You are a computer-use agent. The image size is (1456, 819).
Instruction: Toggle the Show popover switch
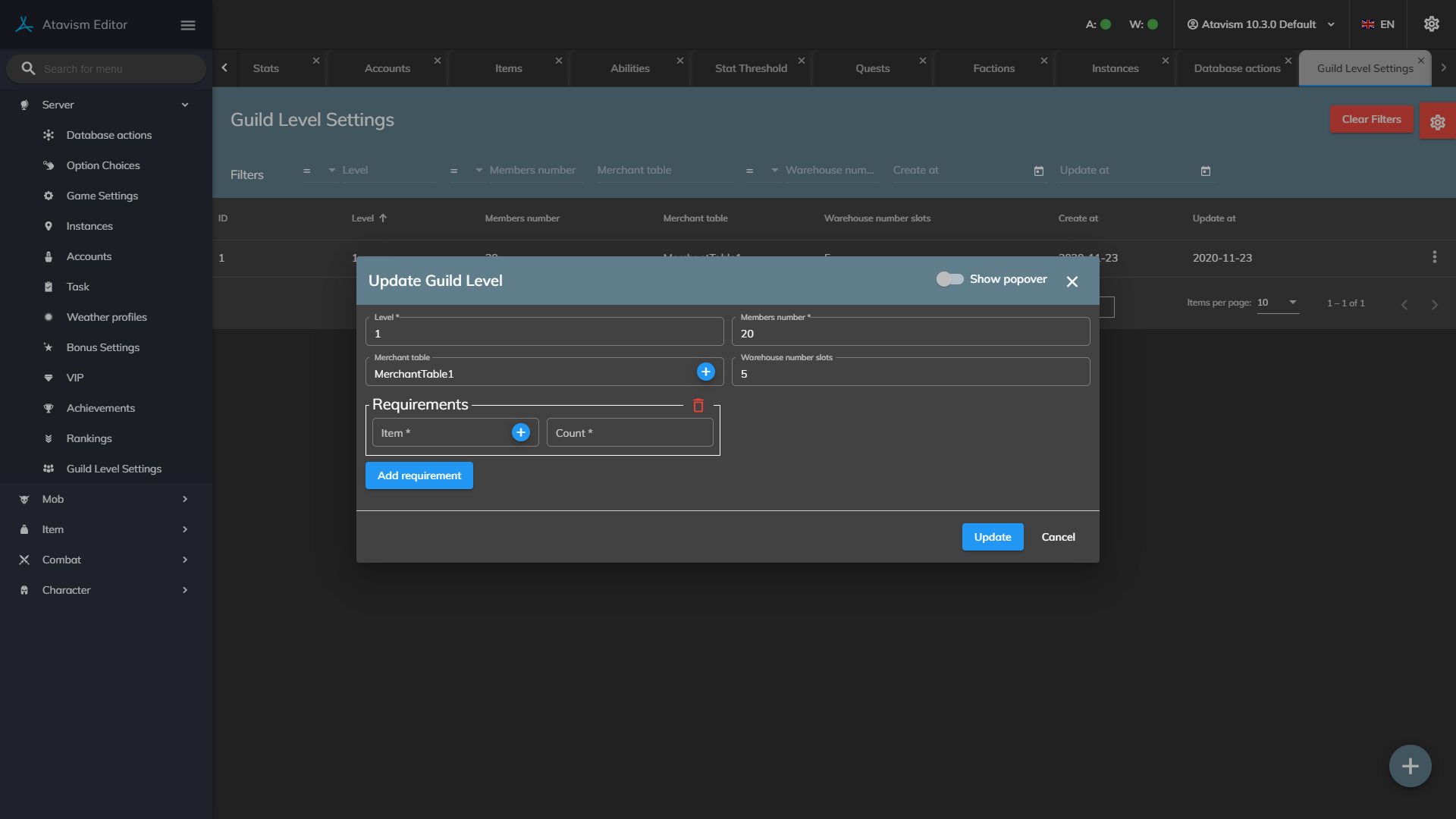click(949, 279)
